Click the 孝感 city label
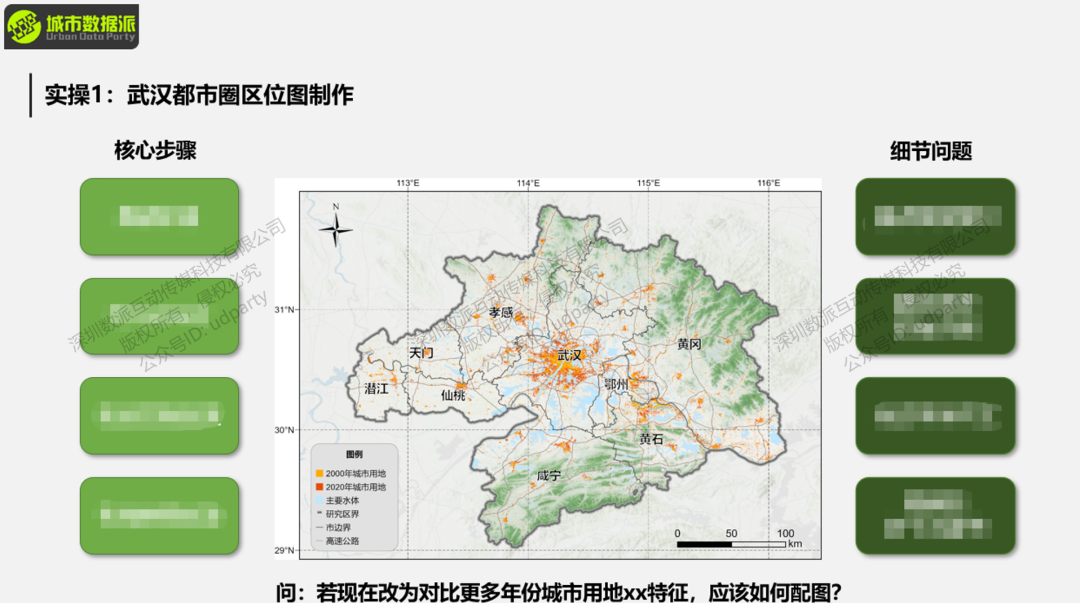 click(x=500, y=312)
